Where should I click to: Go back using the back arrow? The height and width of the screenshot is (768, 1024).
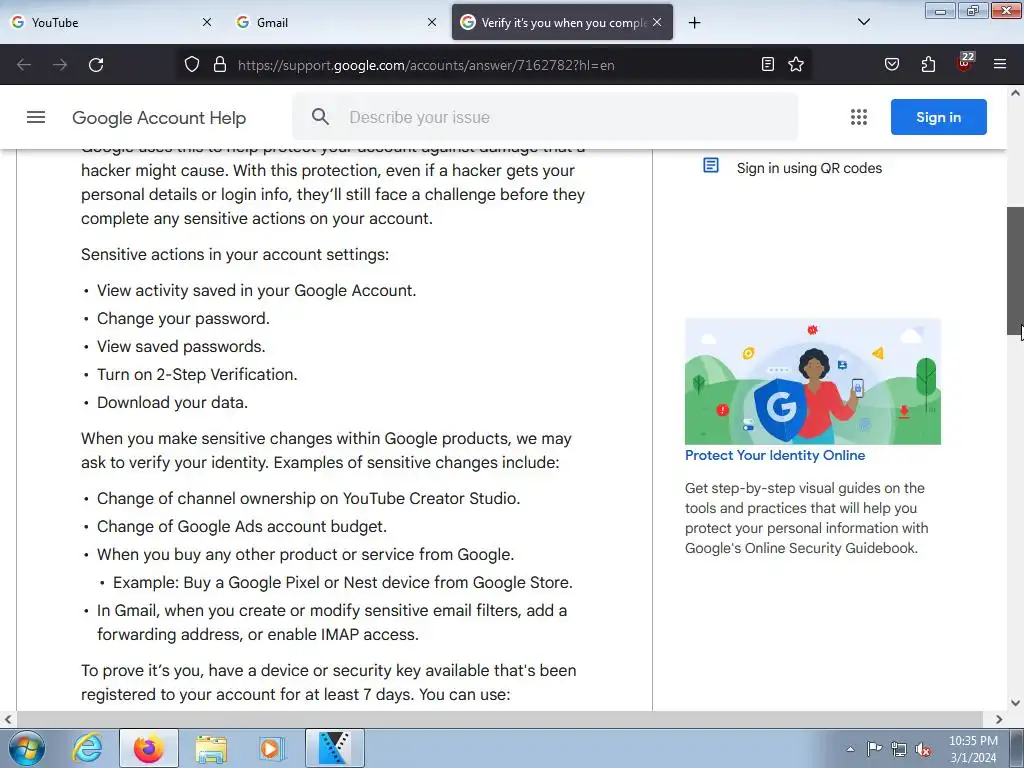[x=24, y=65]
